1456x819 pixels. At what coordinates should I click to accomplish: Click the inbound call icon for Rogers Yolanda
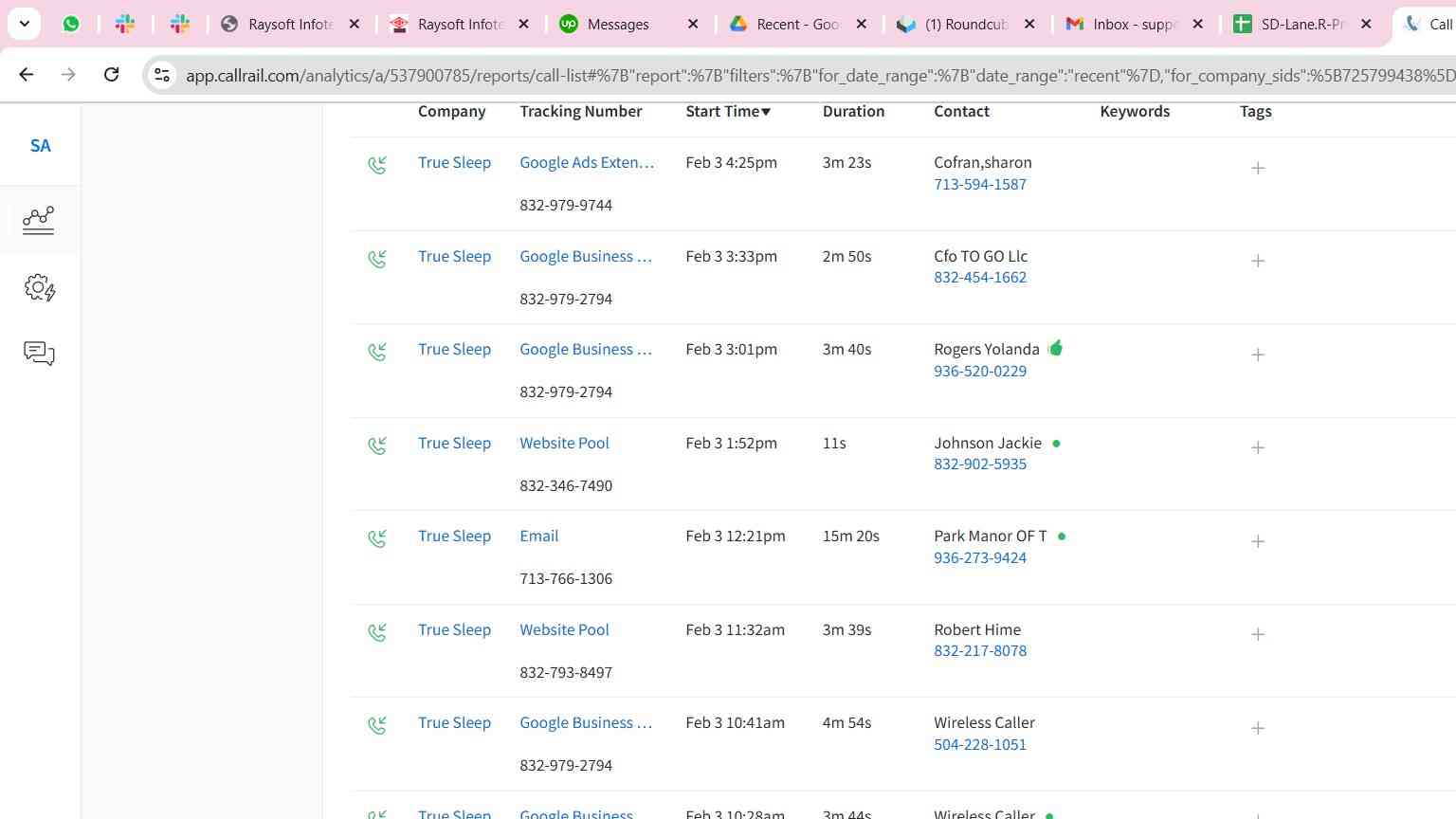tap(377, 352)
